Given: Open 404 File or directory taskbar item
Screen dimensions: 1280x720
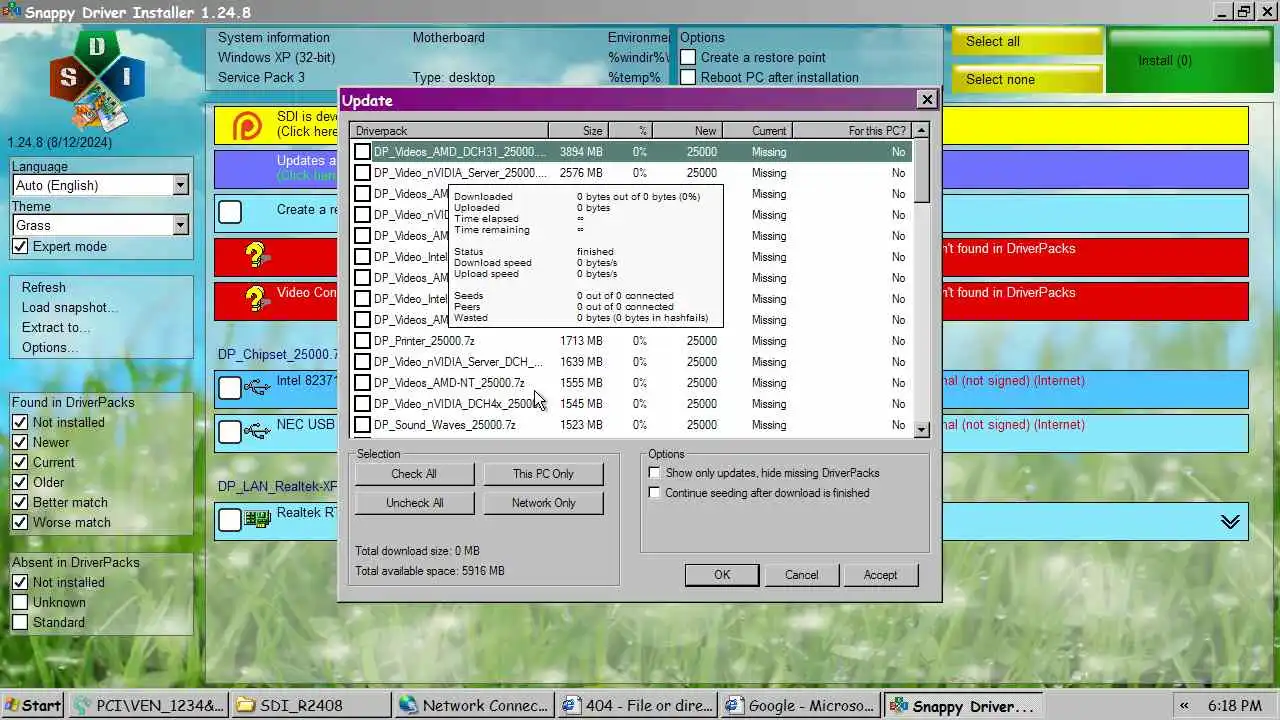Looking at the screenshot, I should (637, 705).
